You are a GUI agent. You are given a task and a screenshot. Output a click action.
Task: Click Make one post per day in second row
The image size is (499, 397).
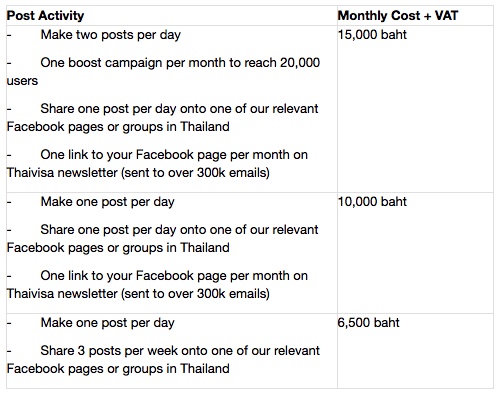coord(107,202)
